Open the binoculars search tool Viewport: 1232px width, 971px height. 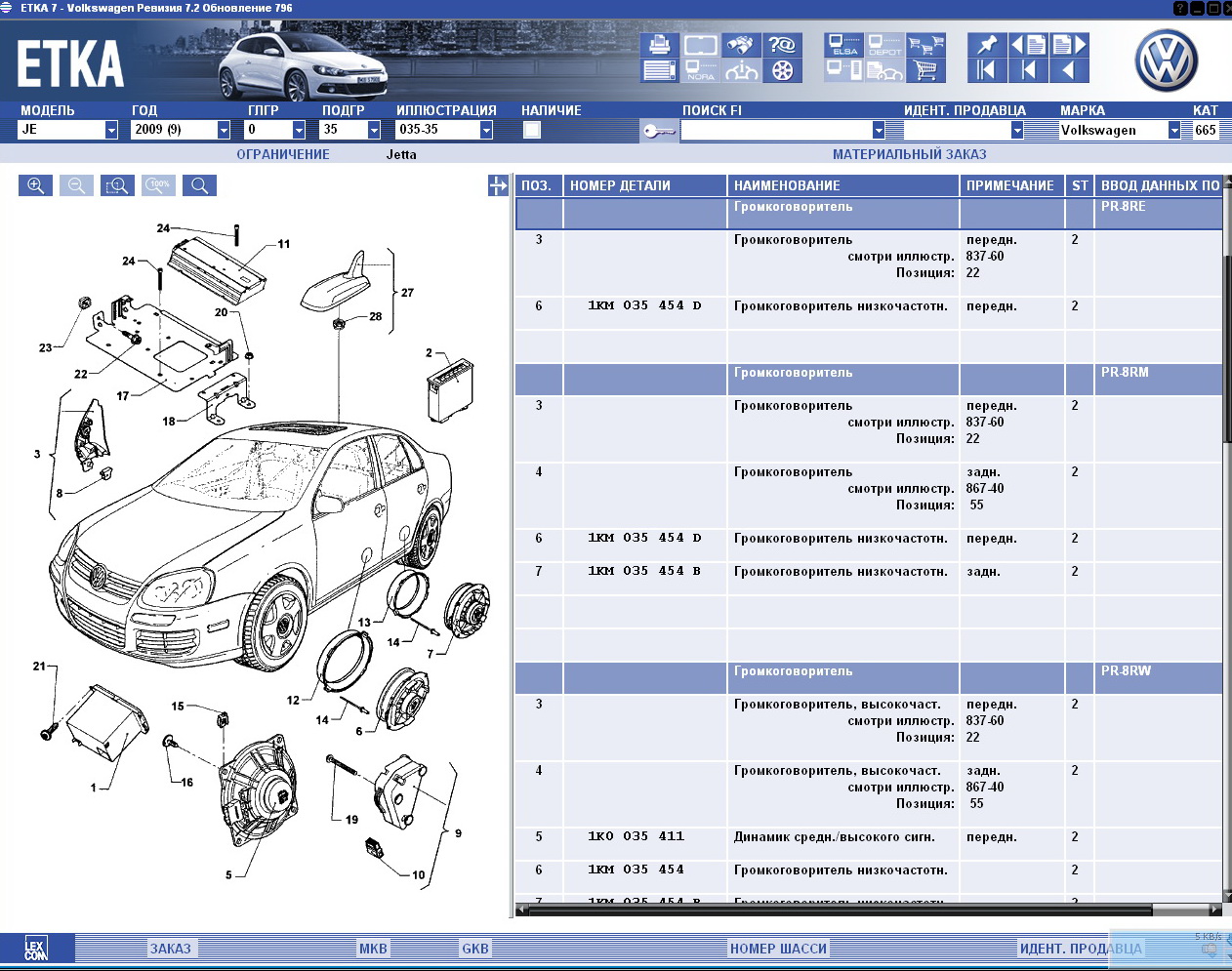tap(741, 45)
